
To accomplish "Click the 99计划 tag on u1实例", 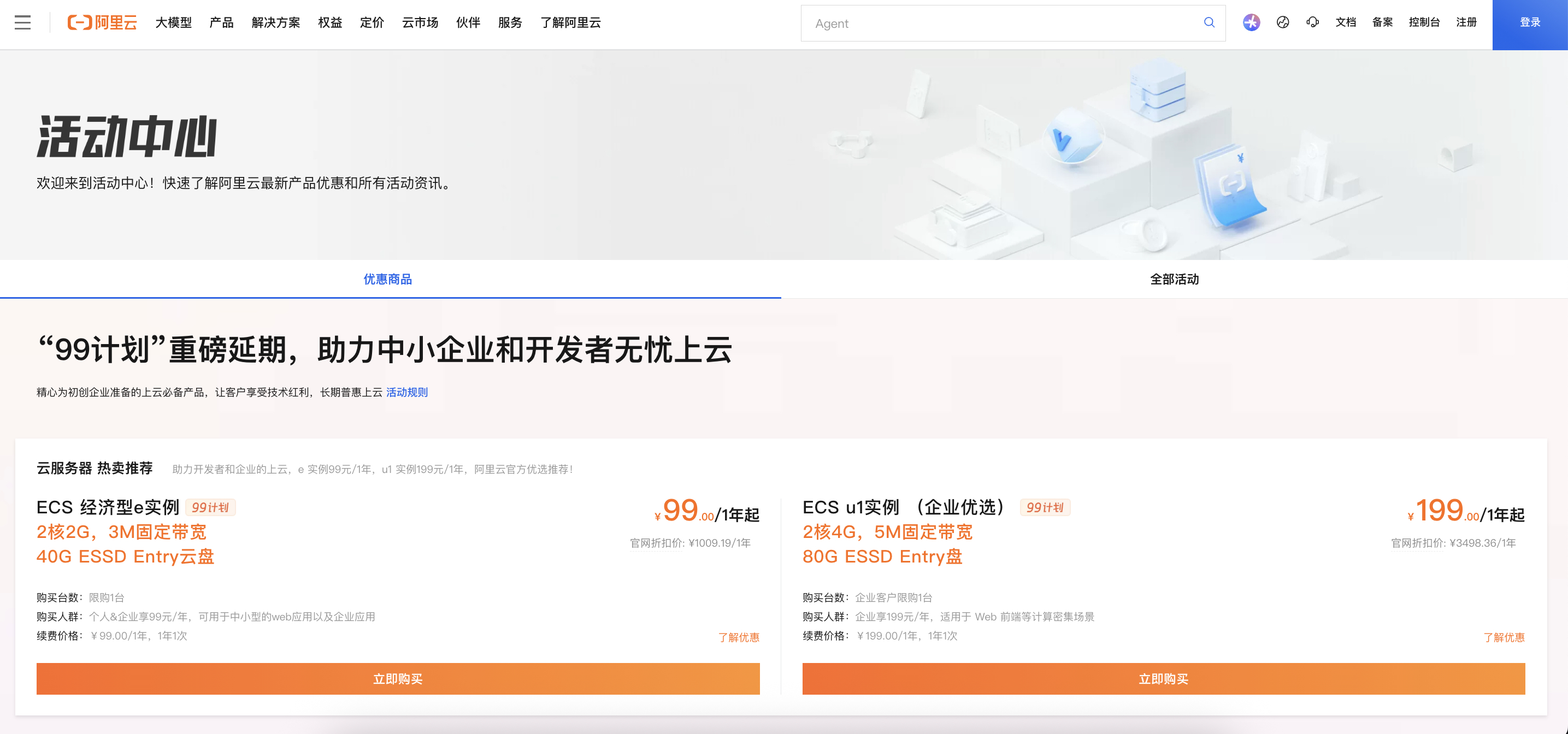I will tap(1045, 507).
